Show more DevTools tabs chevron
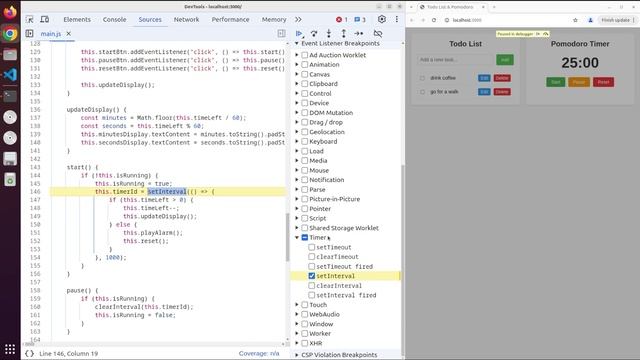Screen dimensions: 640x360 click(298, 20)
